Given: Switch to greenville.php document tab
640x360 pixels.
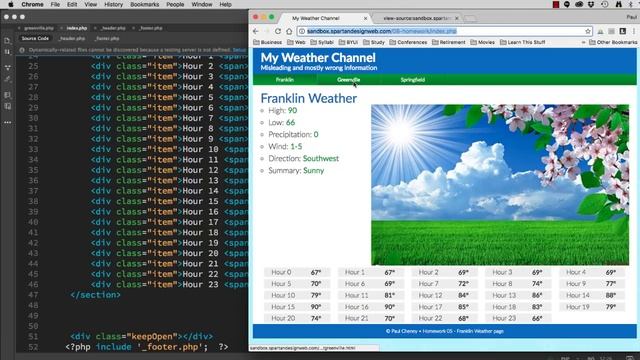Looking at the screenshot, I should [x=38, y=28].
